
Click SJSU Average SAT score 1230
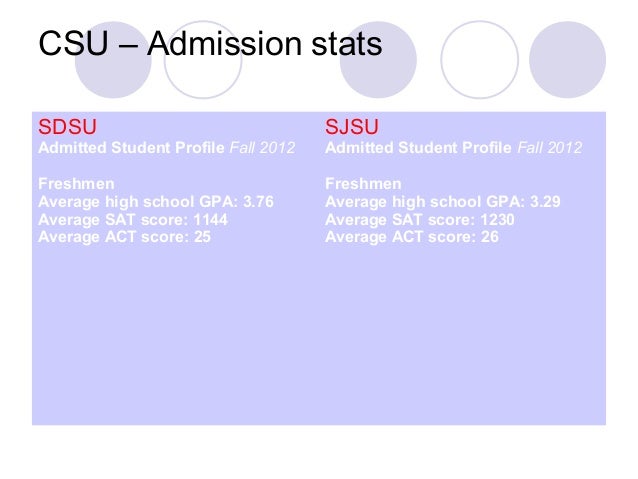[420, 219]
